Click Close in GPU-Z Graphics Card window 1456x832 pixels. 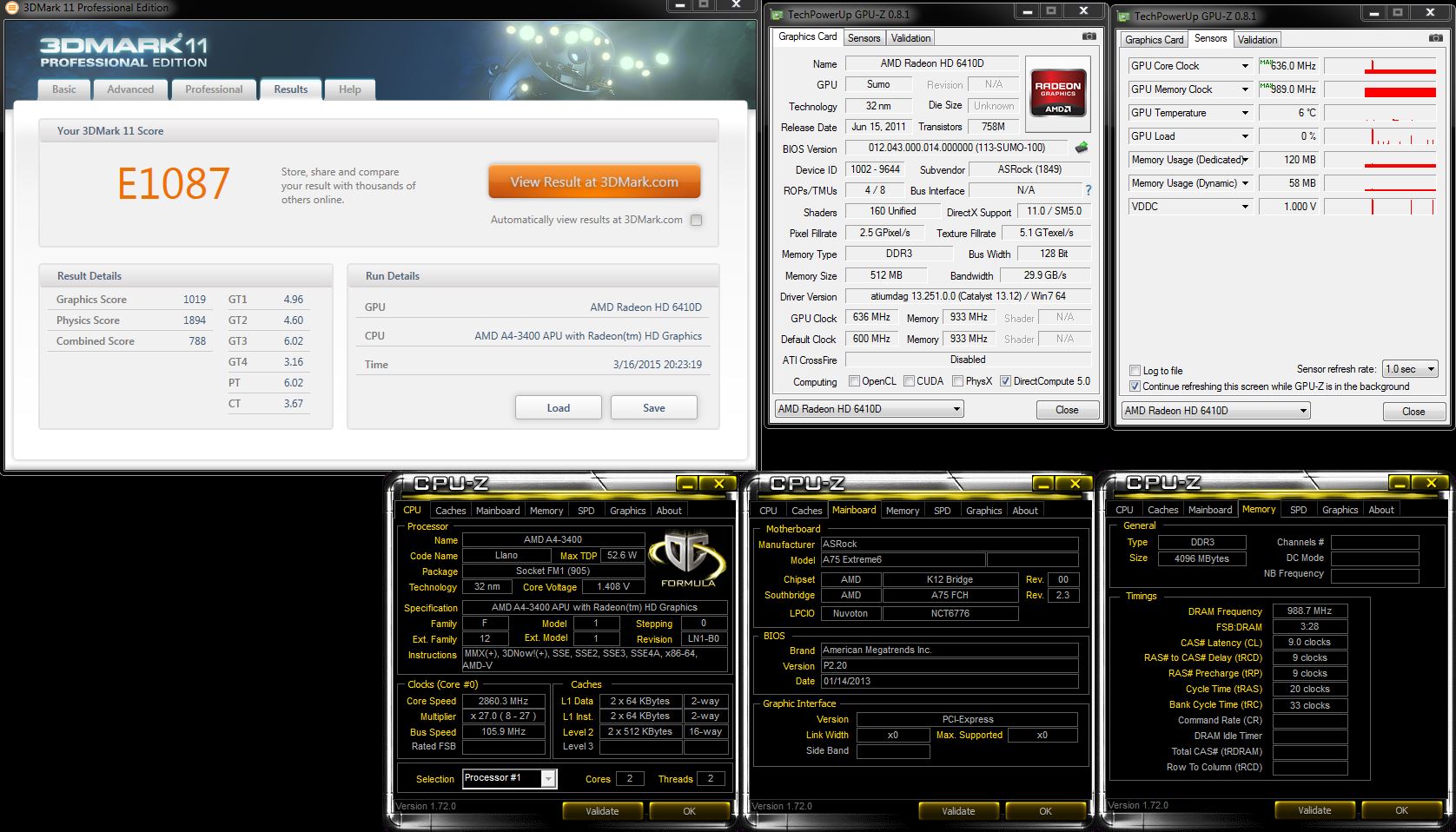click(1067, 410)
